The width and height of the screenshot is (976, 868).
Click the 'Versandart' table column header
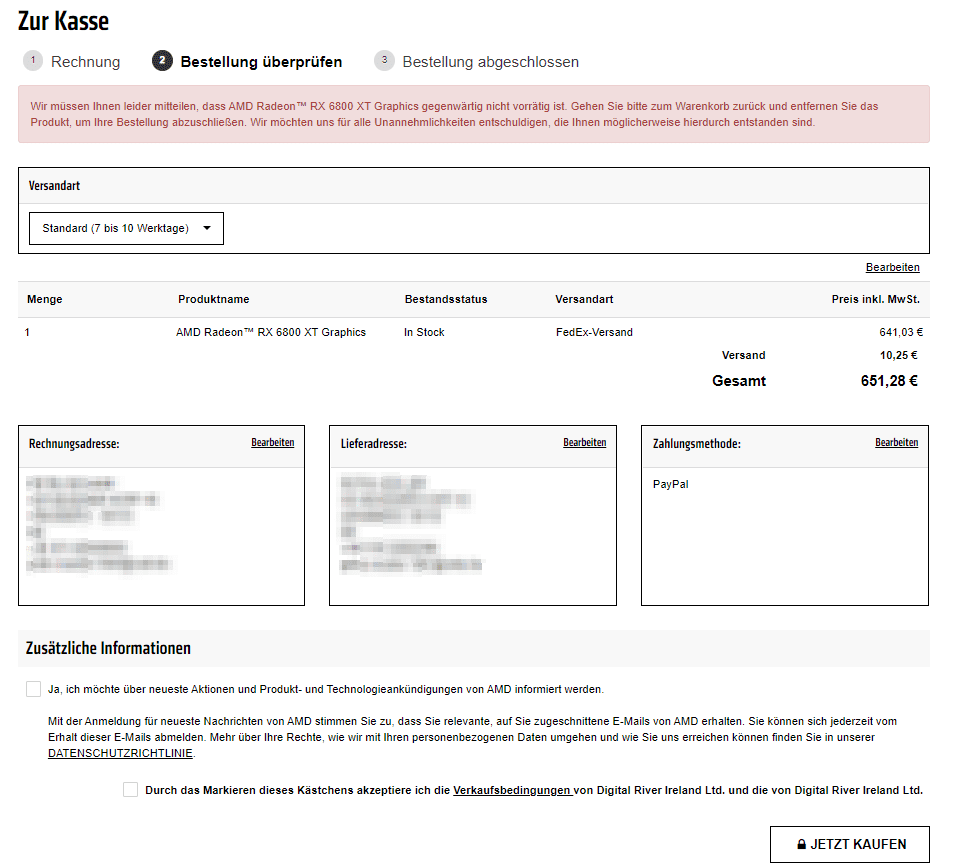[584, 300]
